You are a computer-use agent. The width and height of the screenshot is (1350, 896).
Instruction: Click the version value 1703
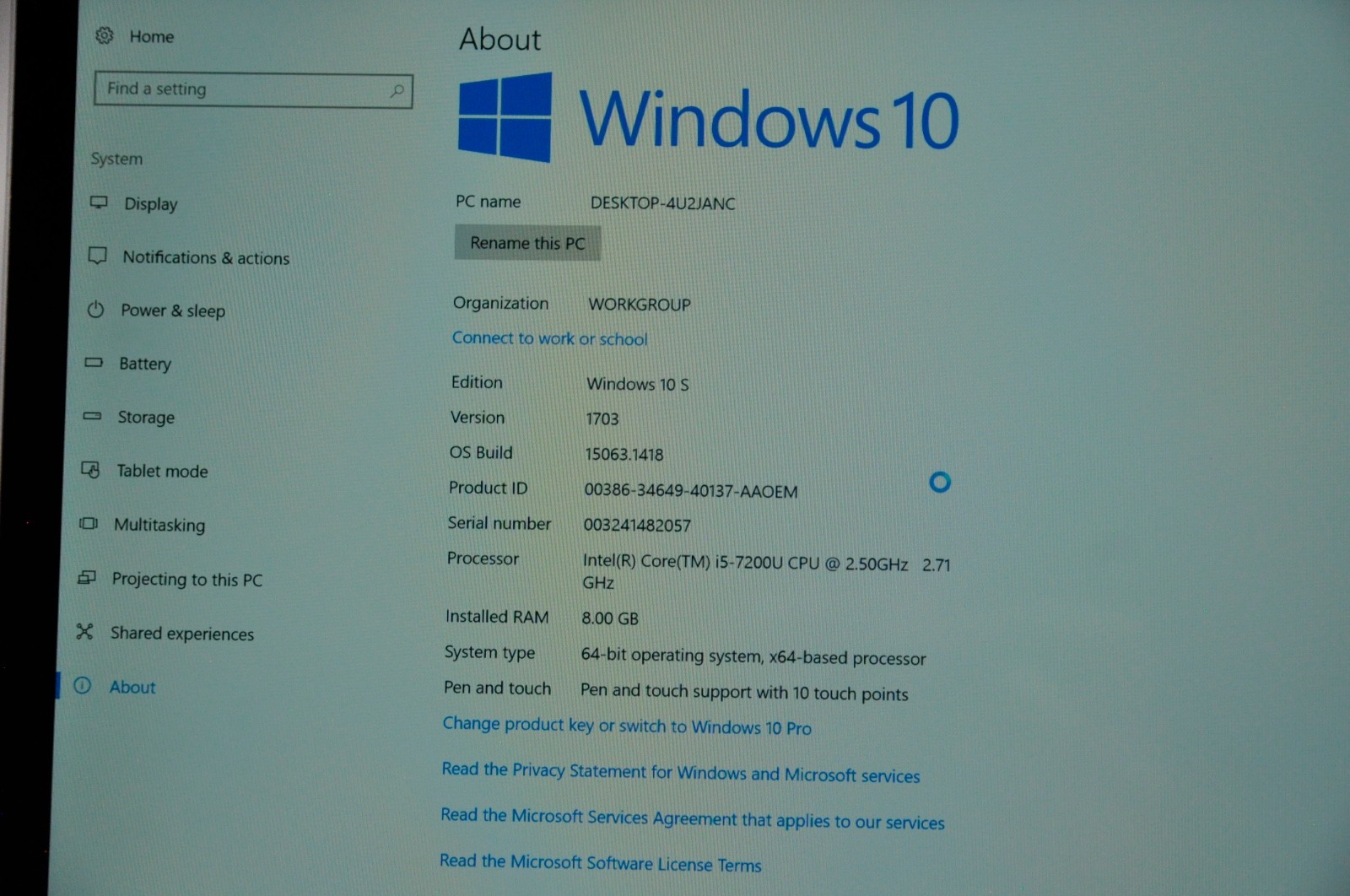[602, 419]
